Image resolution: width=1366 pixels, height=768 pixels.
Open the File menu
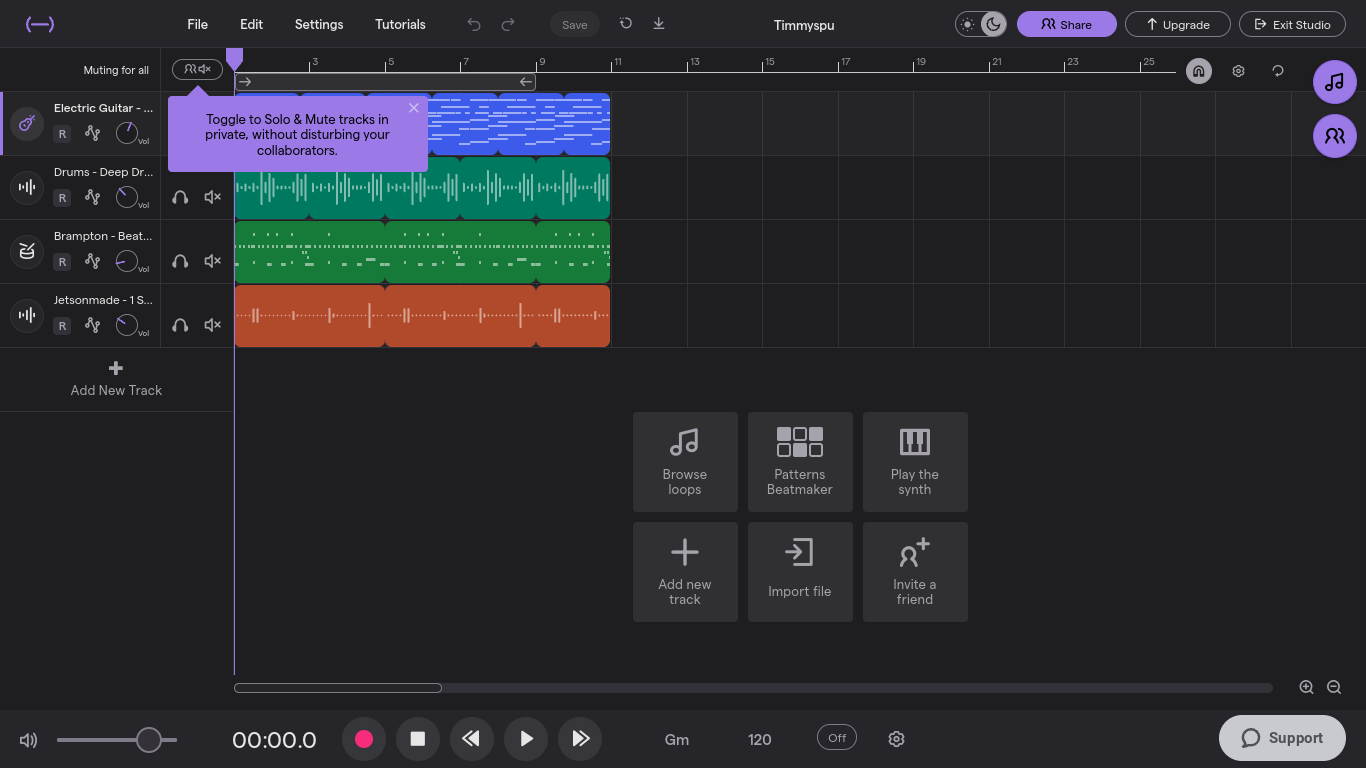(198, 24)
